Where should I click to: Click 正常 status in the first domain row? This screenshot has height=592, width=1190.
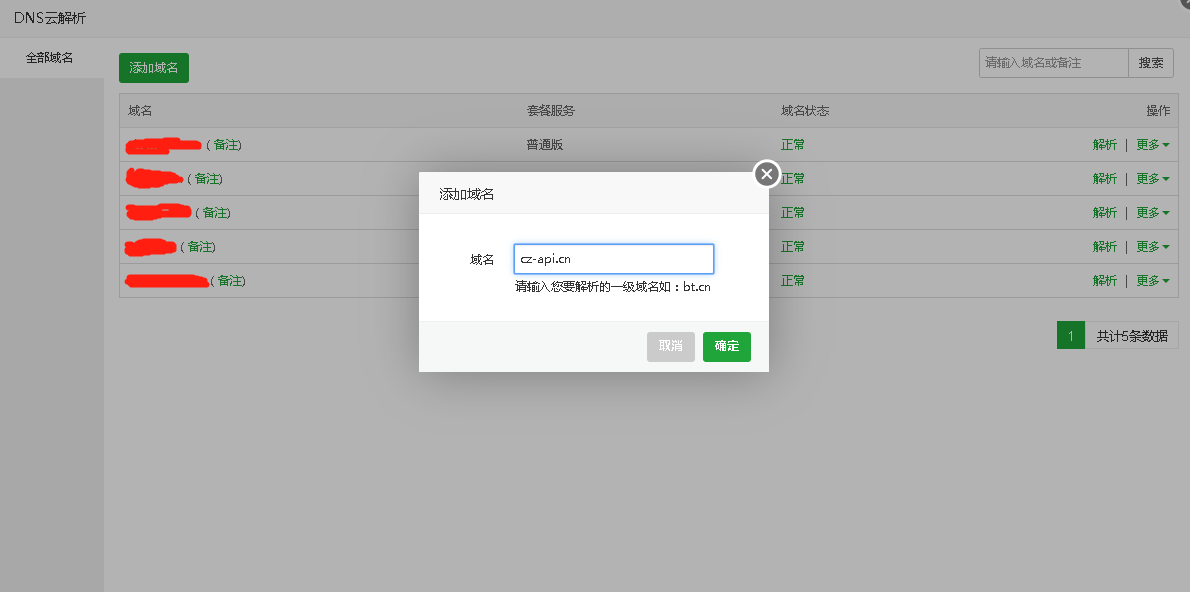pyautogui.click(x=792, y=144)
